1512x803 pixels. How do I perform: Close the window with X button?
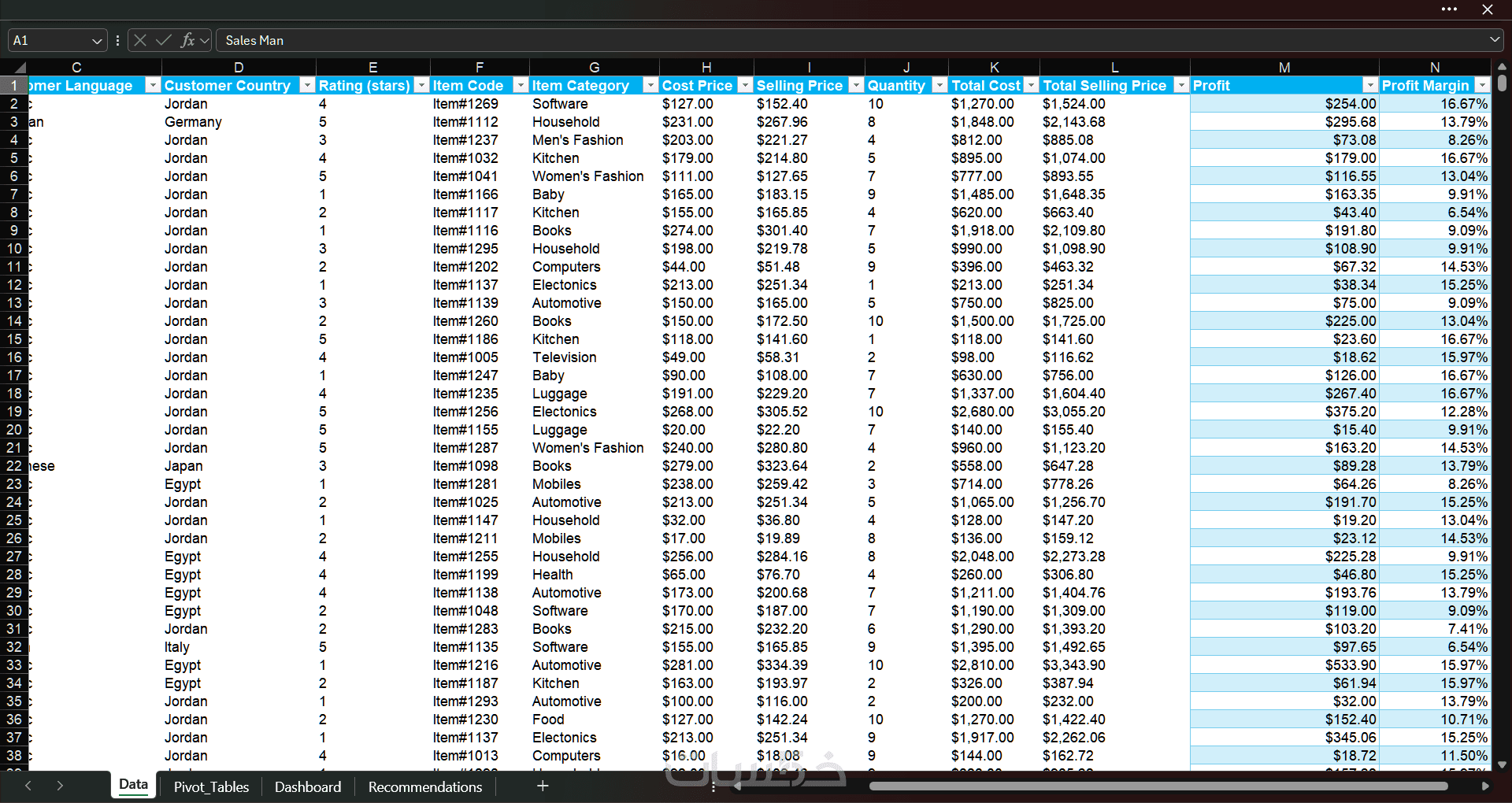pyautogui.click(x=1488, y=9)
